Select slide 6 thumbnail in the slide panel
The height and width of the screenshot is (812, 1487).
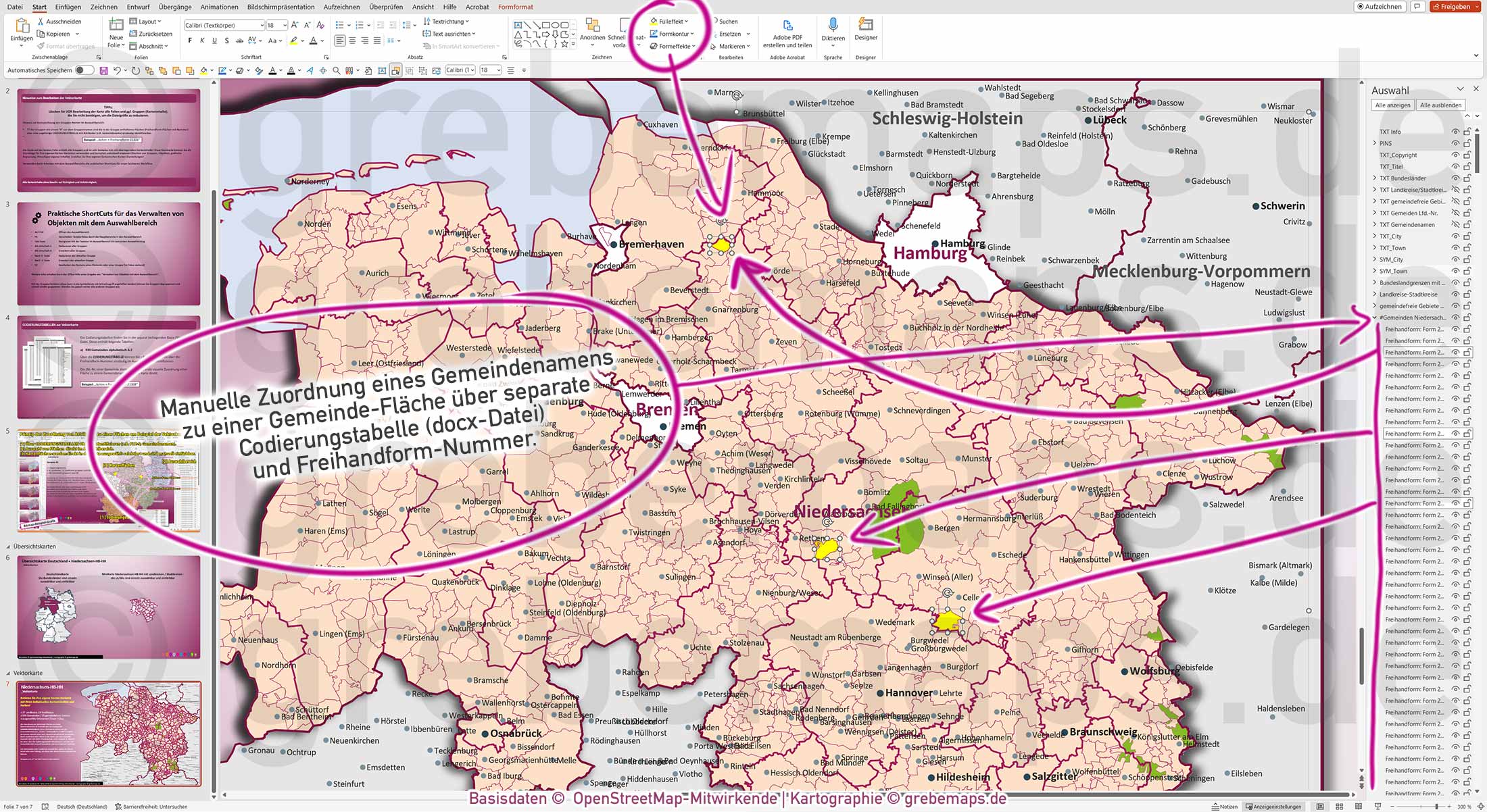click(x=108, y=608)
